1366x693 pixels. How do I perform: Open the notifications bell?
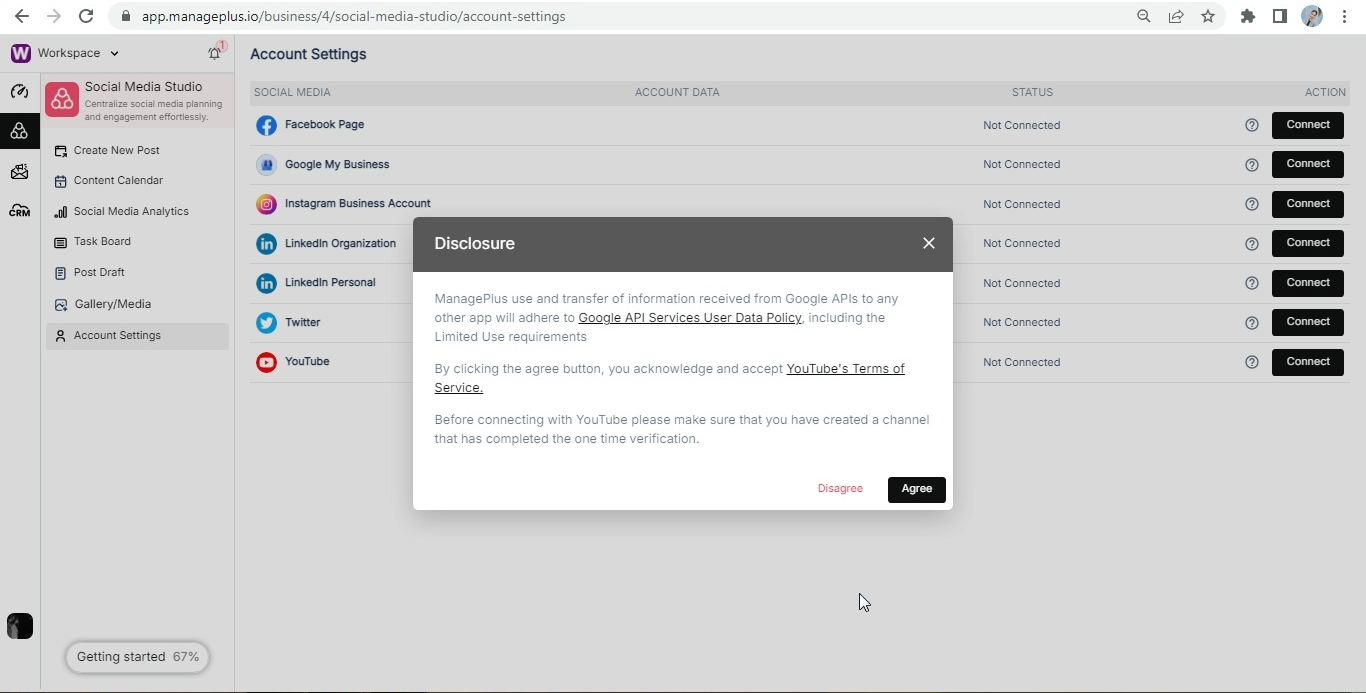pyautogui.click(x=214, y=53)
